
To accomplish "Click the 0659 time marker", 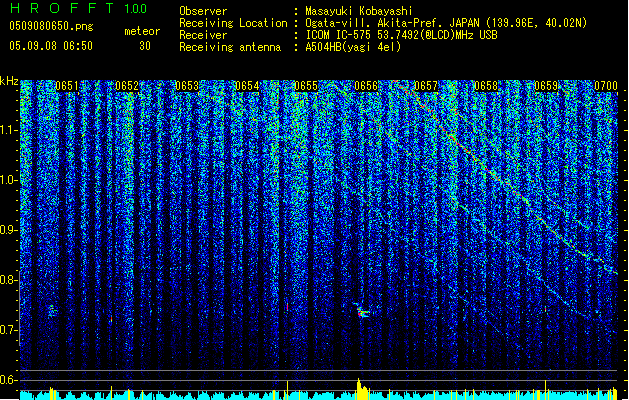I will [x=546, y=86].
